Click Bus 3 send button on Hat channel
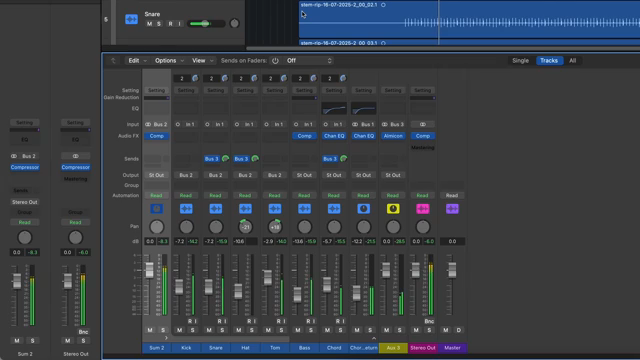The image size is (640, 360). pos(241,158)
